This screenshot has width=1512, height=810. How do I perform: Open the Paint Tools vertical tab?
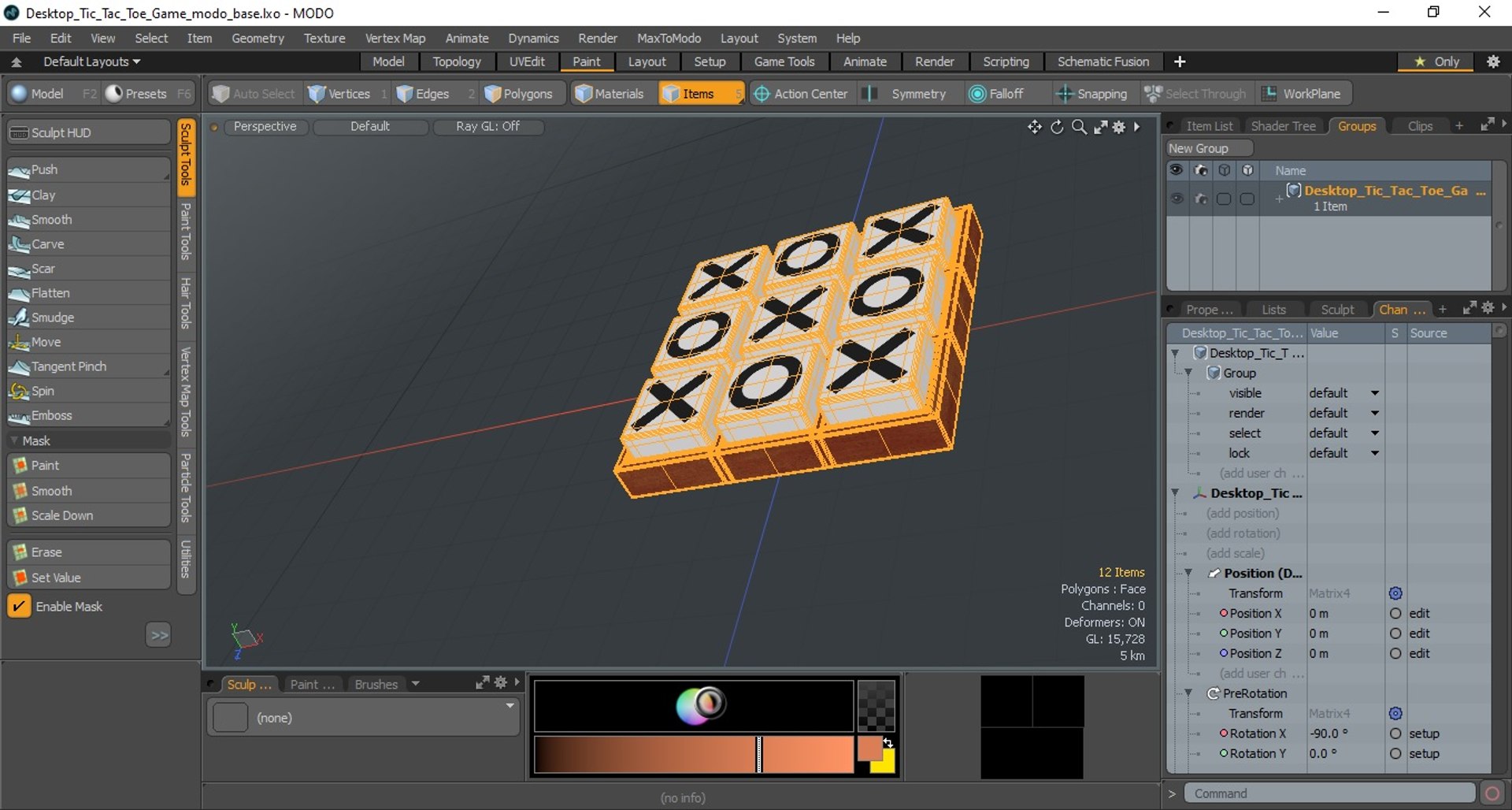pos(186,232)
